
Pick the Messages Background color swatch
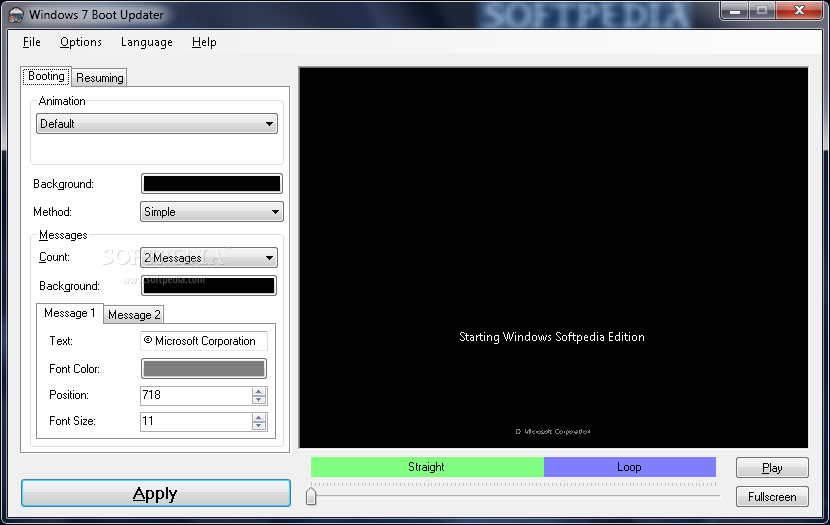click(x=209, y=286)
